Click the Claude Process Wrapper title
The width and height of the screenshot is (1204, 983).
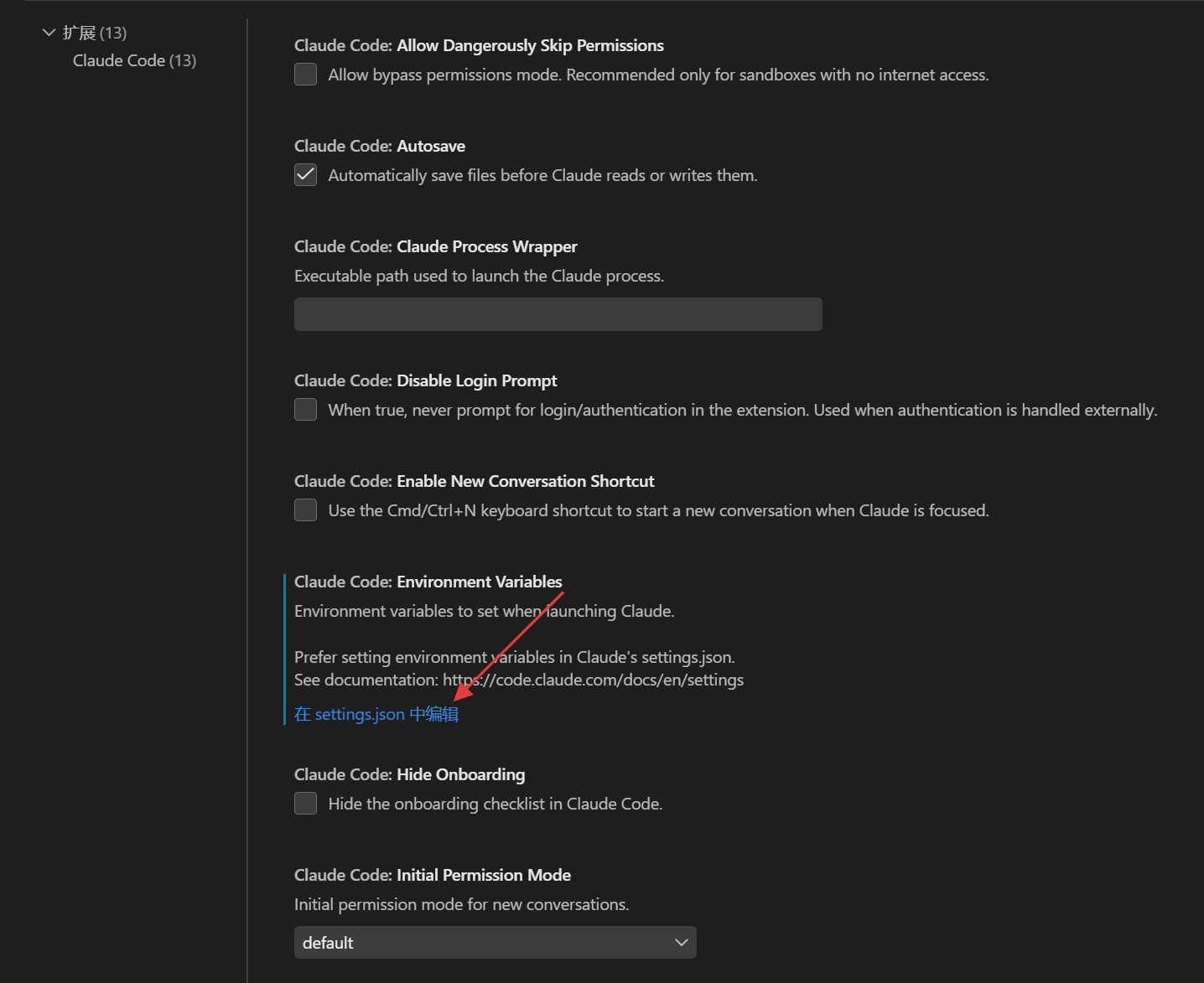[436, 246]
